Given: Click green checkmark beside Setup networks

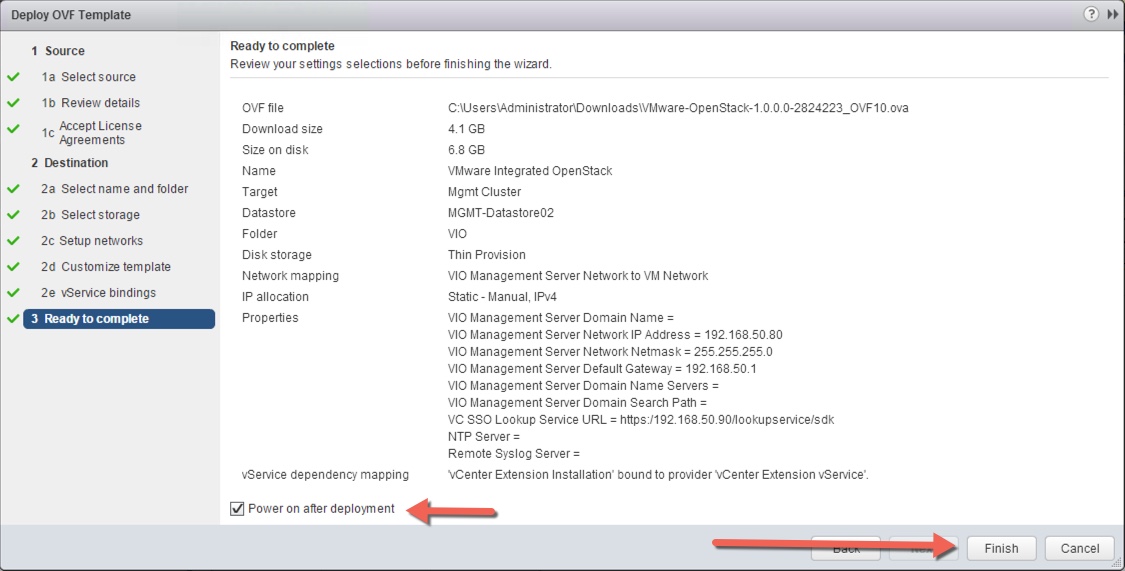Looking at the screenshot, I should 13,241.
